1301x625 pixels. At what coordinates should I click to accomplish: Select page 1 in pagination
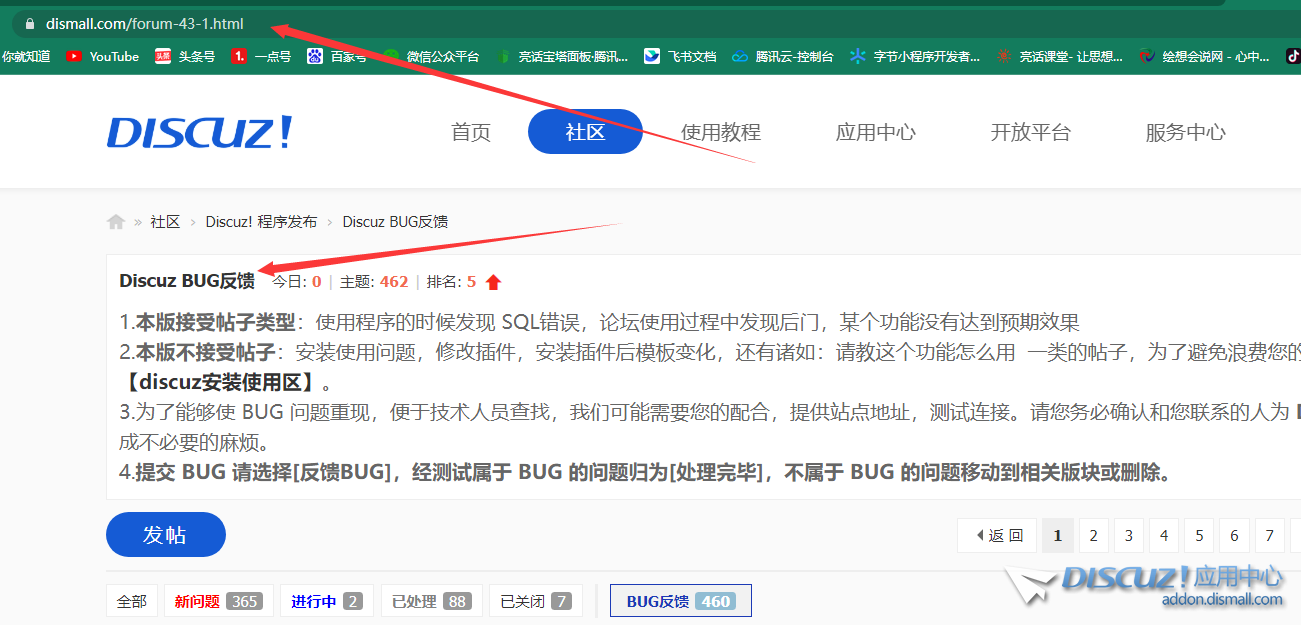[x=1058, y=536]
